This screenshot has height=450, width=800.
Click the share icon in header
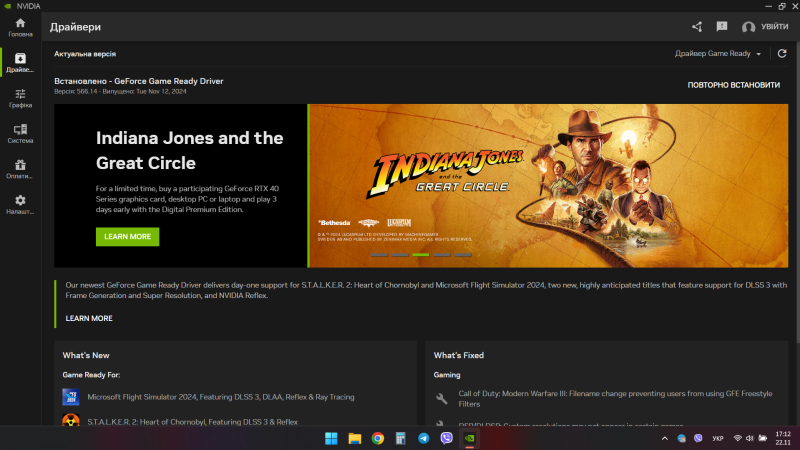click(x=697, y=27)
